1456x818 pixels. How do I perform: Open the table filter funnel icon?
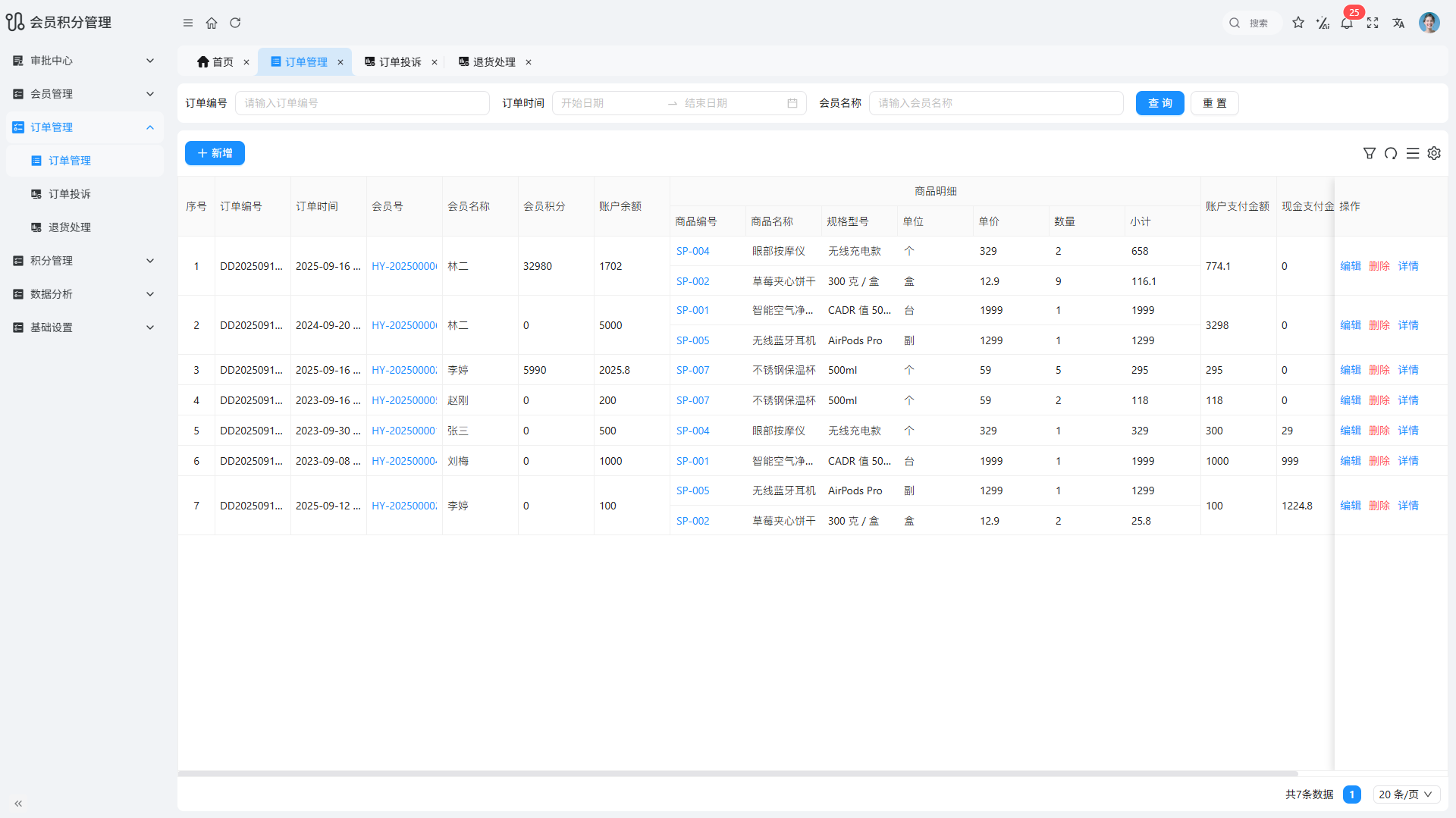pos(1369,153)
